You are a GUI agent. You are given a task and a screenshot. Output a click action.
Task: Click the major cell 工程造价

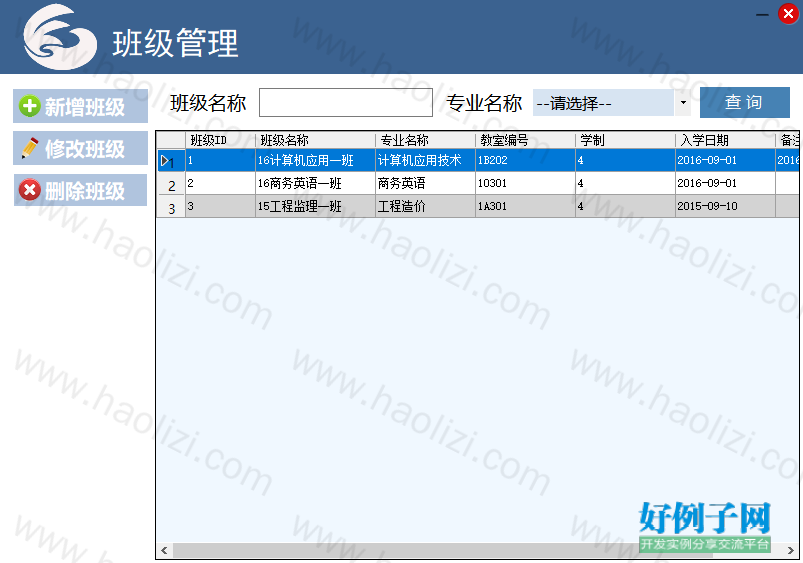point(425,206)
